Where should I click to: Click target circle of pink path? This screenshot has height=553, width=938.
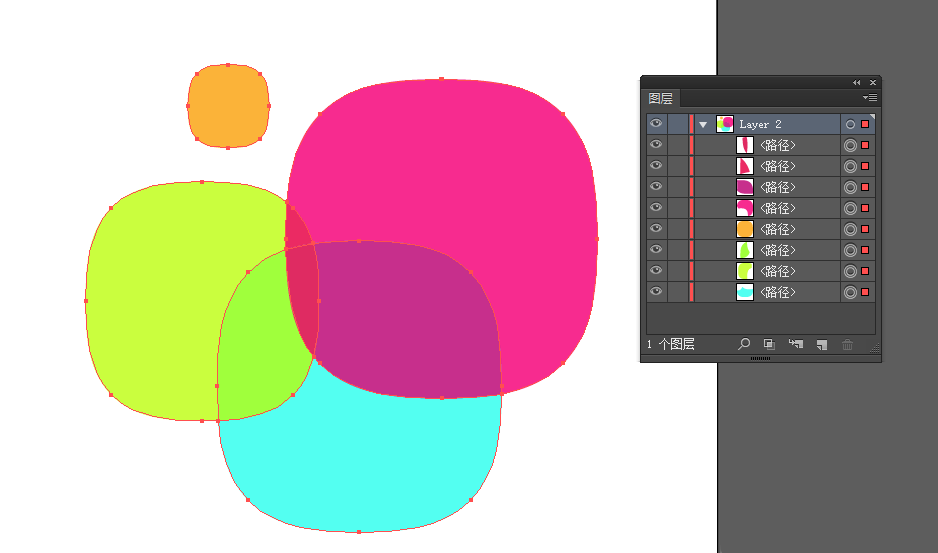point(850,208)
